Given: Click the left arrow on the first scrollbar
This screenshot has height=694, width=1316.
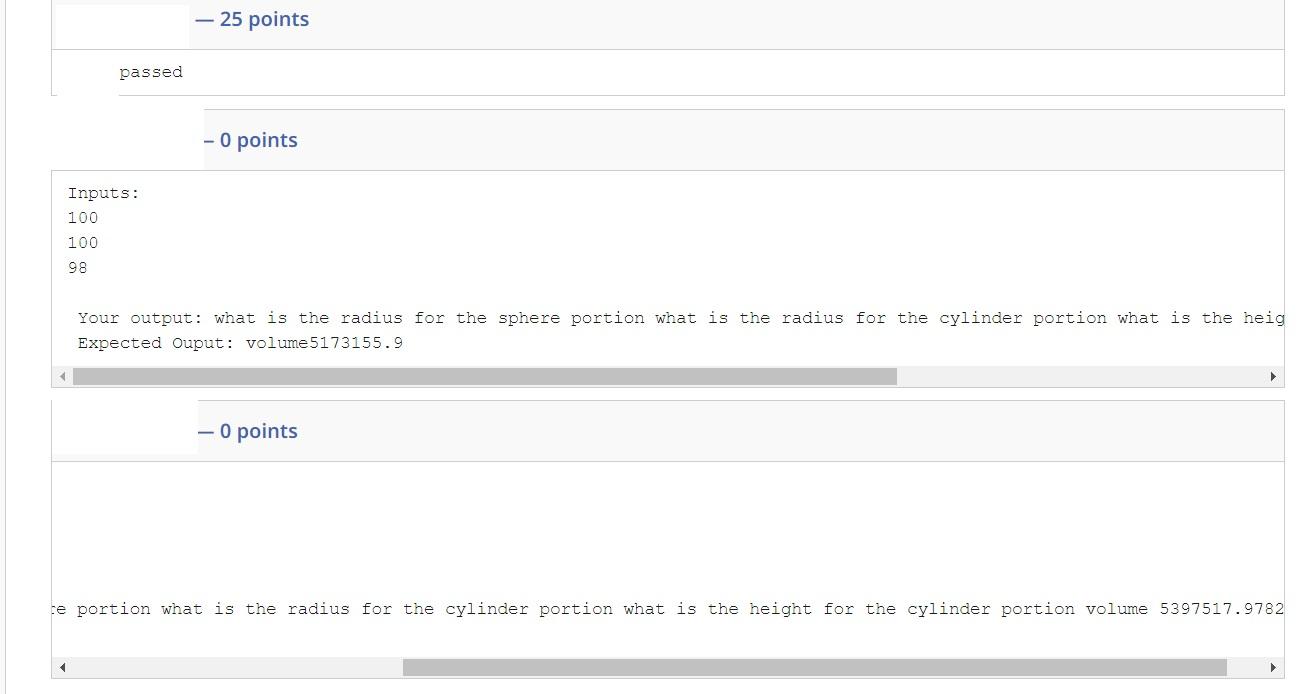Looking at the screenshot, I should pyautogui.click(x=62, y=376).
